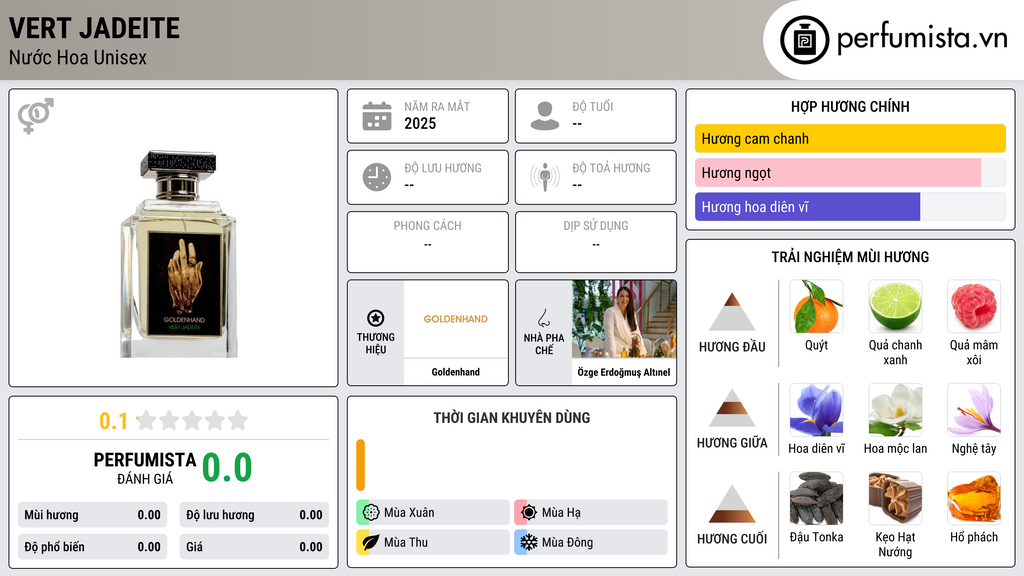The height and width of the screenshot is (576, 1024).
Task: Click the PERFUMISTA Đánh Giá label
Action: 145,468
